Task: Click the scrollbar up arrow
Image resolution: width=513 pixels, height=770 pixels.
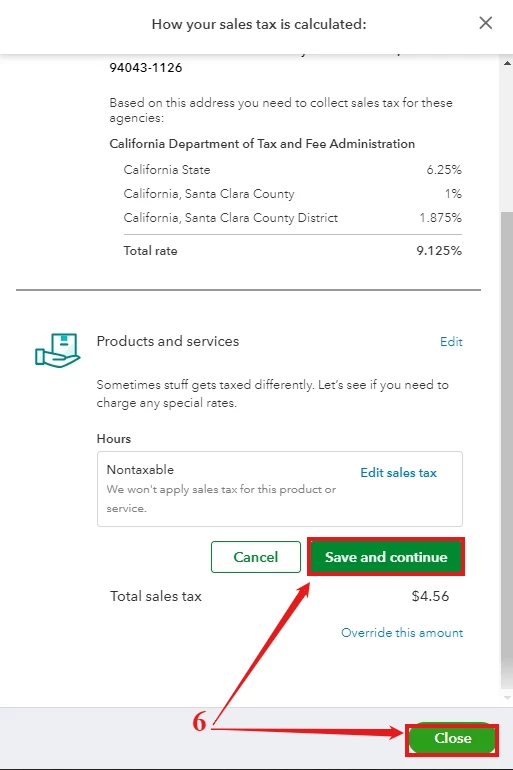Action: 507,63
